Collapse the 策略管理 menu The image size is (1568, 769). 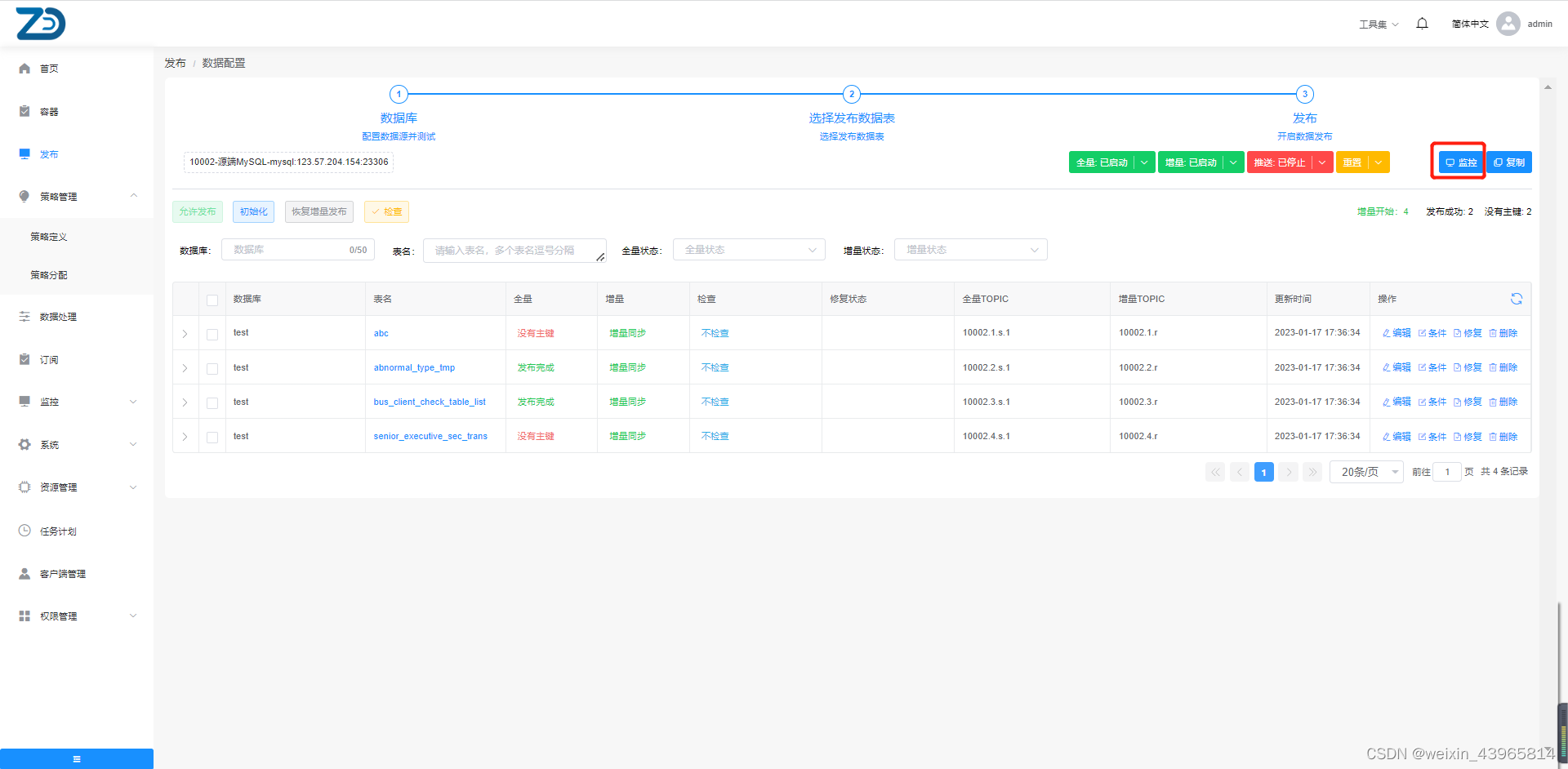coord(77,196)
